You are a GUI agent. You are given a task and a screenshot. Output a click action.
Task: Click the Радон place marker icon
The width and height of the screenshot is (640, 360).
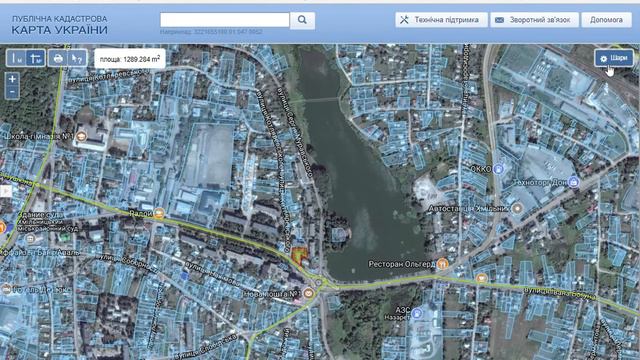[159, 213]
